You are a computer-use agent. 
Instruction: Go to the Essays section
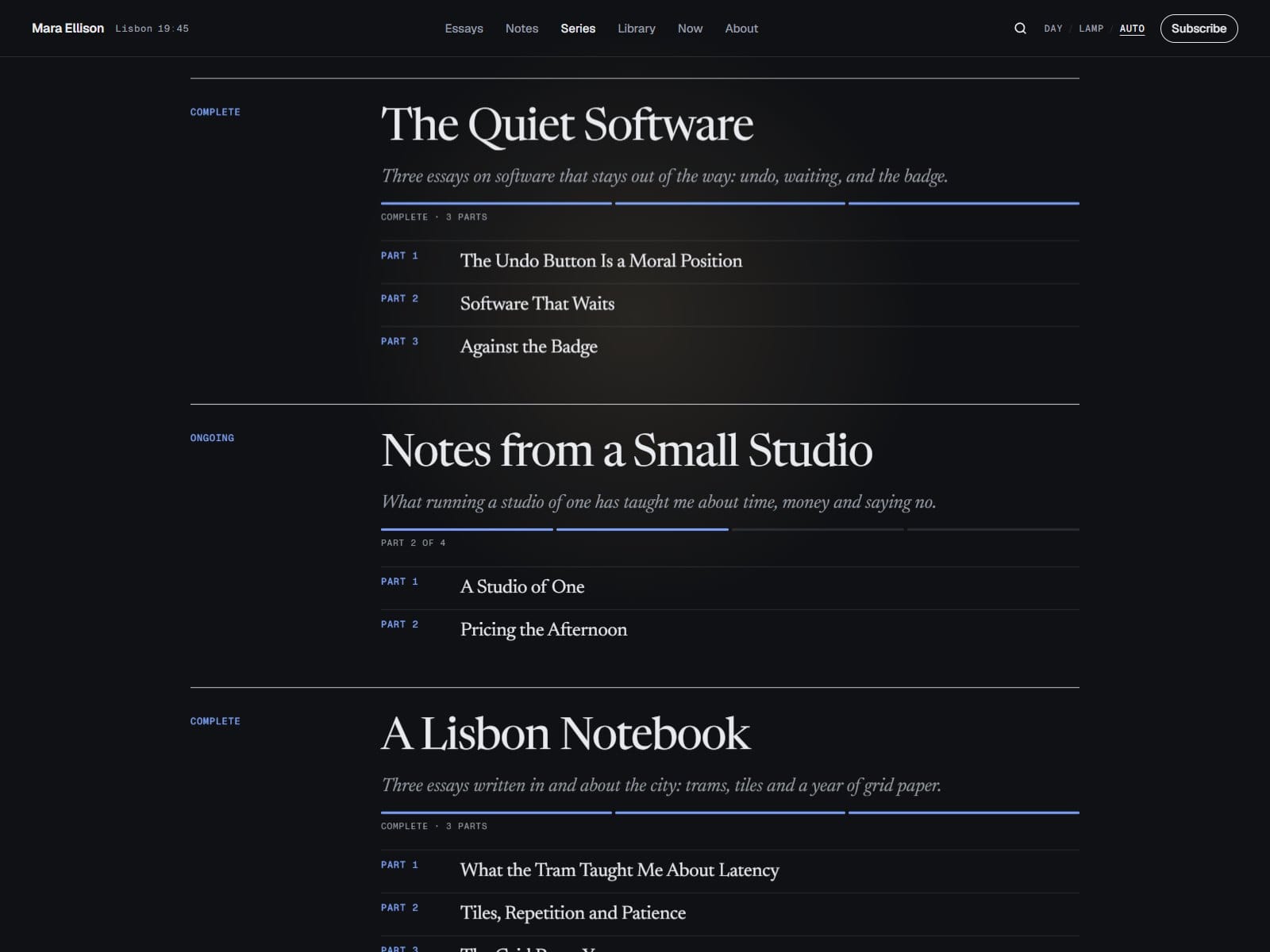pos(464,29)
